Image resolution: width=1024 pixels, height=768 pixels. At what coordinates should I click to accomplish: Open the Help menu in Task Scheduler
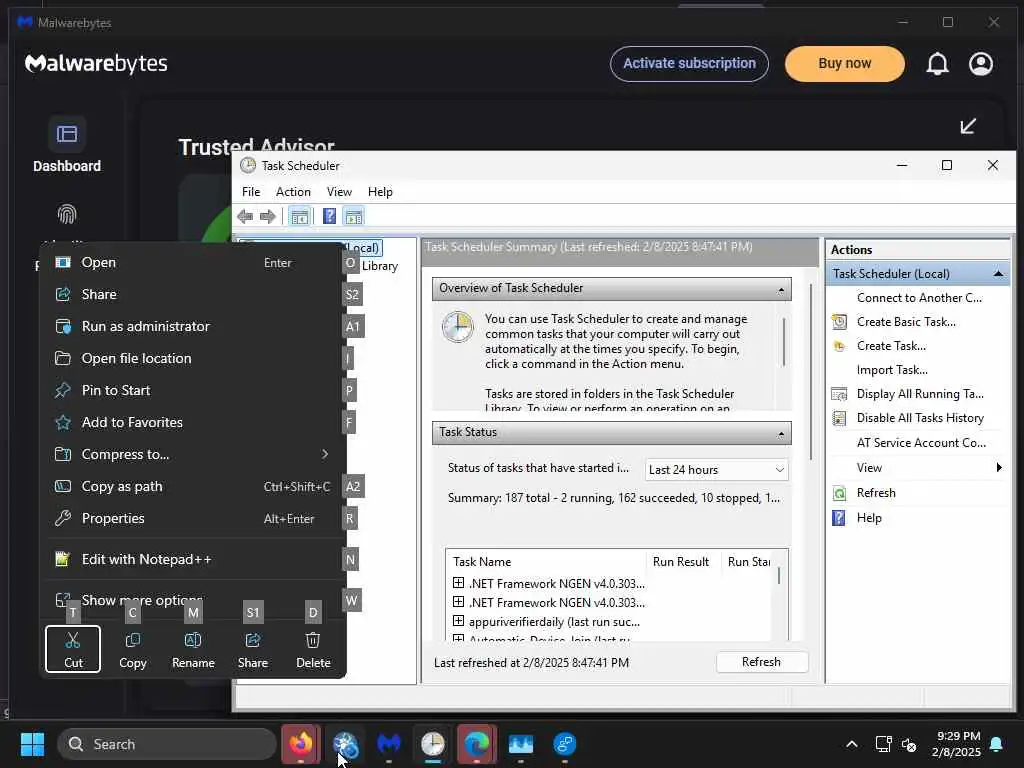tap(380, 192)
